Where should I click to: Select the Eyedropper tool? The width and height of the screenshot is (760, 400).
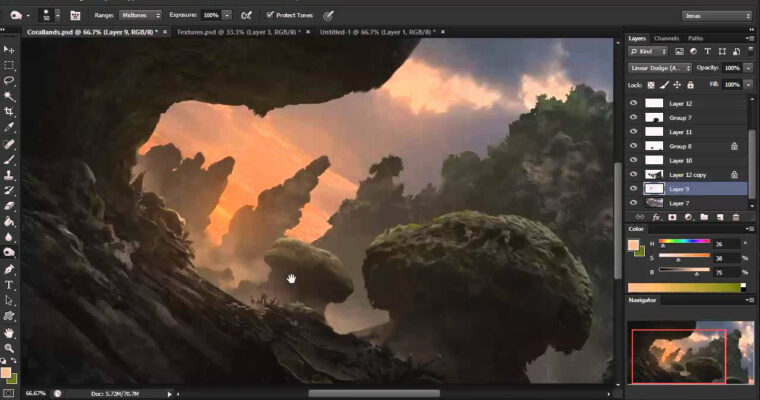(x=9, y=128)
